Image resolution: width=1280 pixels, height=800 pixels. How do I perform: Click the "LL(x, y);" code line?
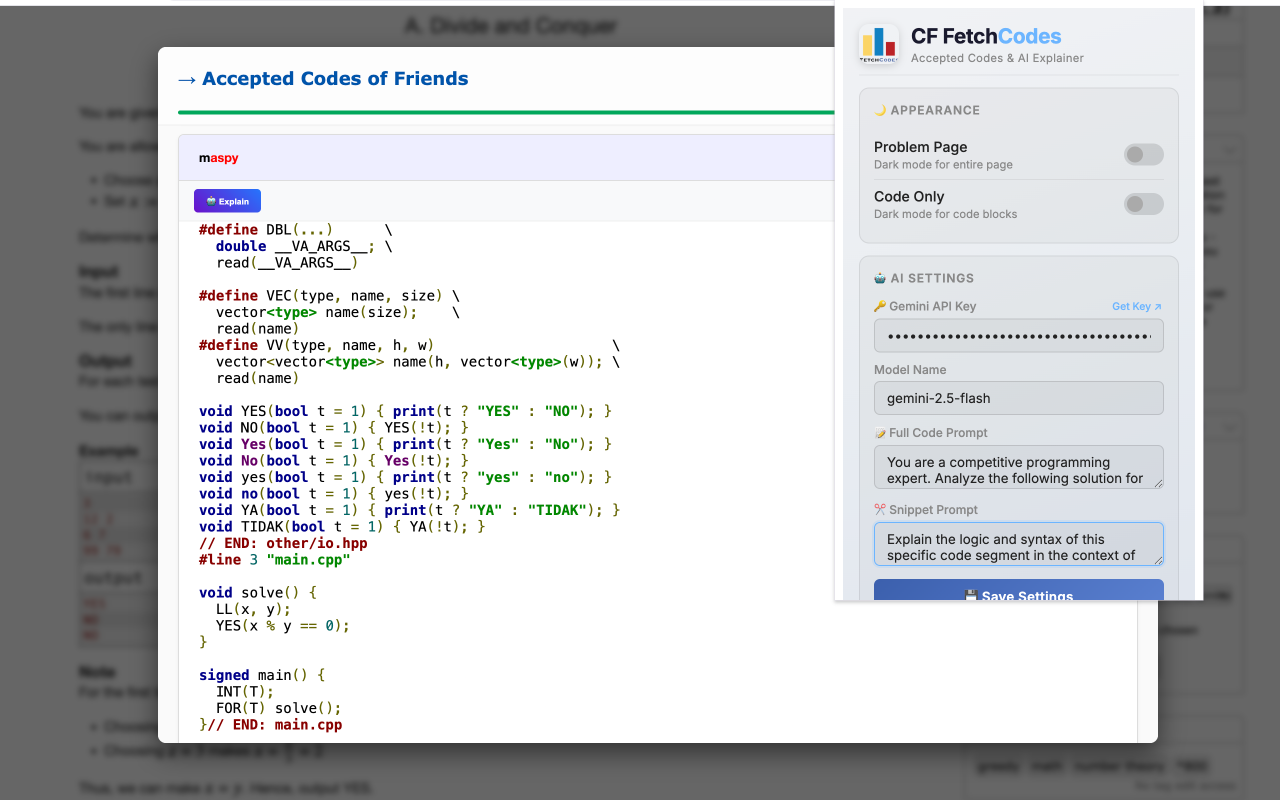254,609
